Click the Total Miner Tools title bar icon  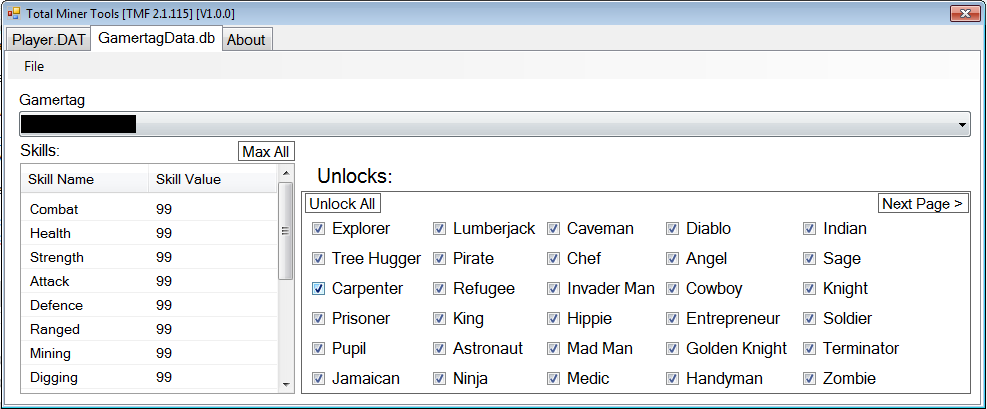pyautogui.click(x=13, y=13)
